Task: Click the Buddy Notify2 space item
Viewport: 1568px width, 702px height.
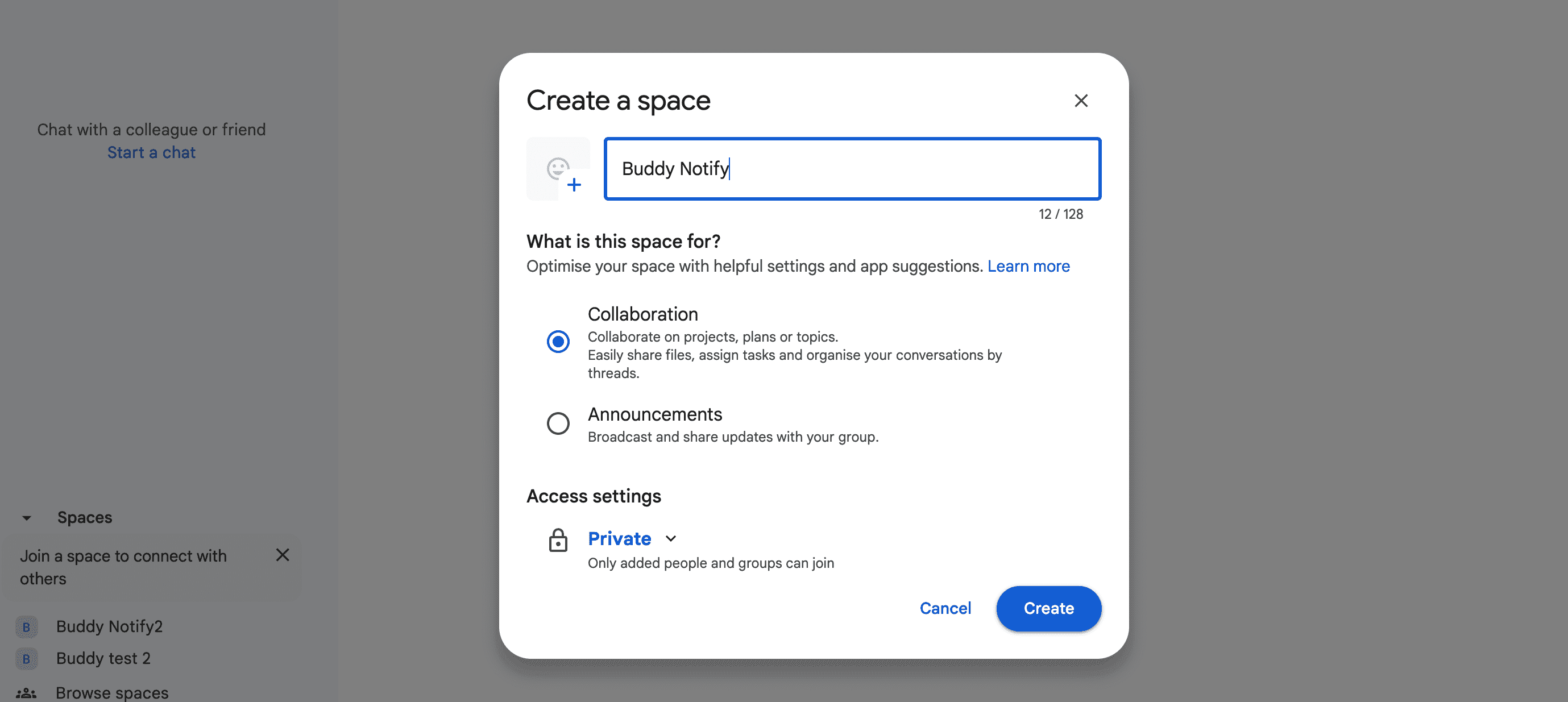Action: pos(109,626)
